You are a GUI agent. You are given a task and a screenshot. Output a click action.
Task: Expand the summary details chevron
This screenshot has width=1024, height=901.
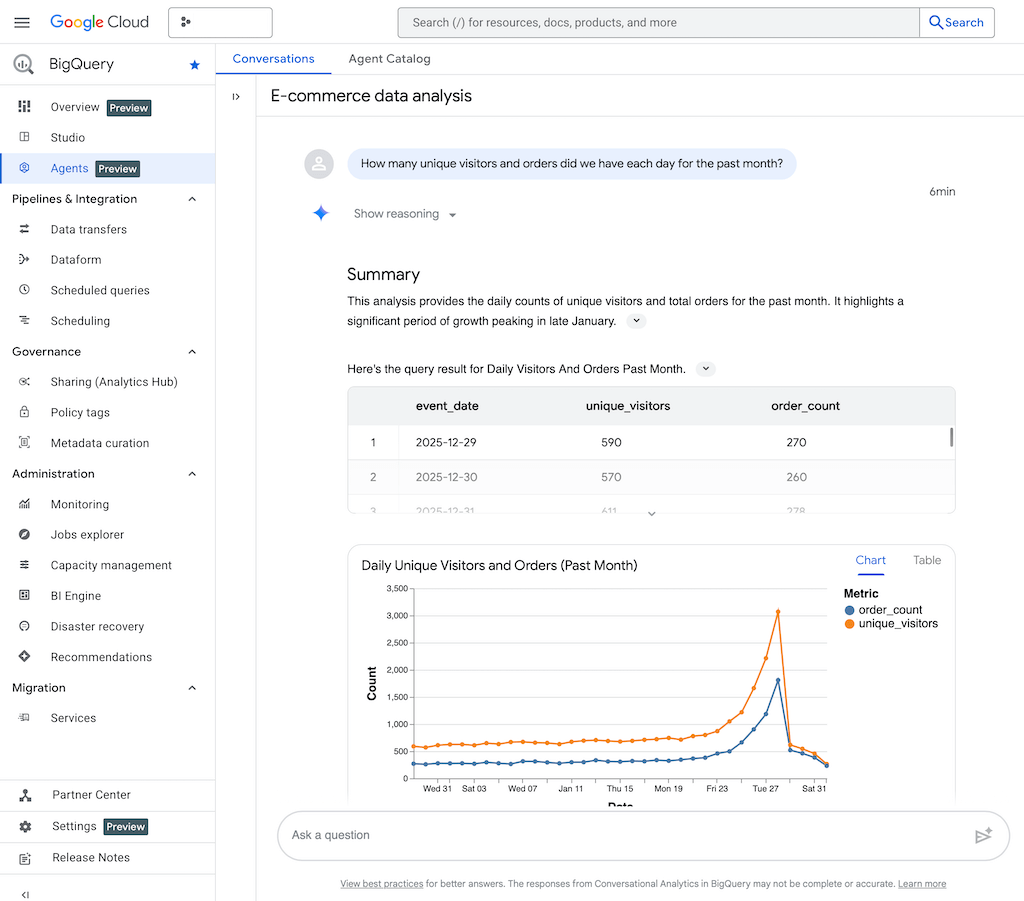point(636,322)
